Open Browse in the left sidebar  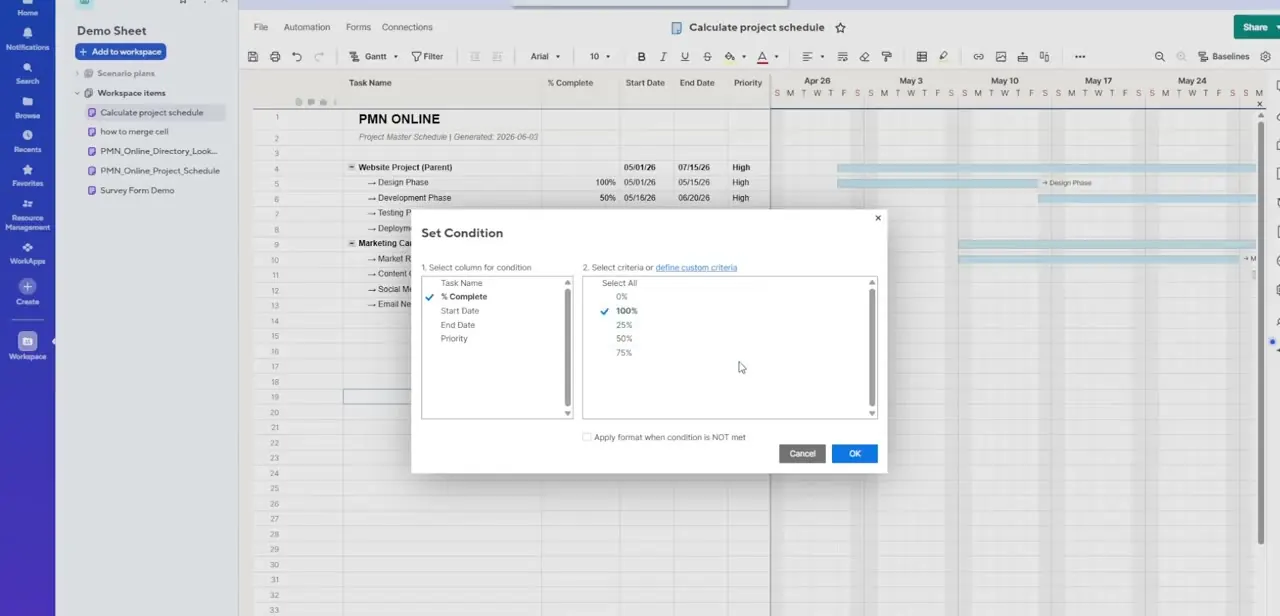(27, 107)
